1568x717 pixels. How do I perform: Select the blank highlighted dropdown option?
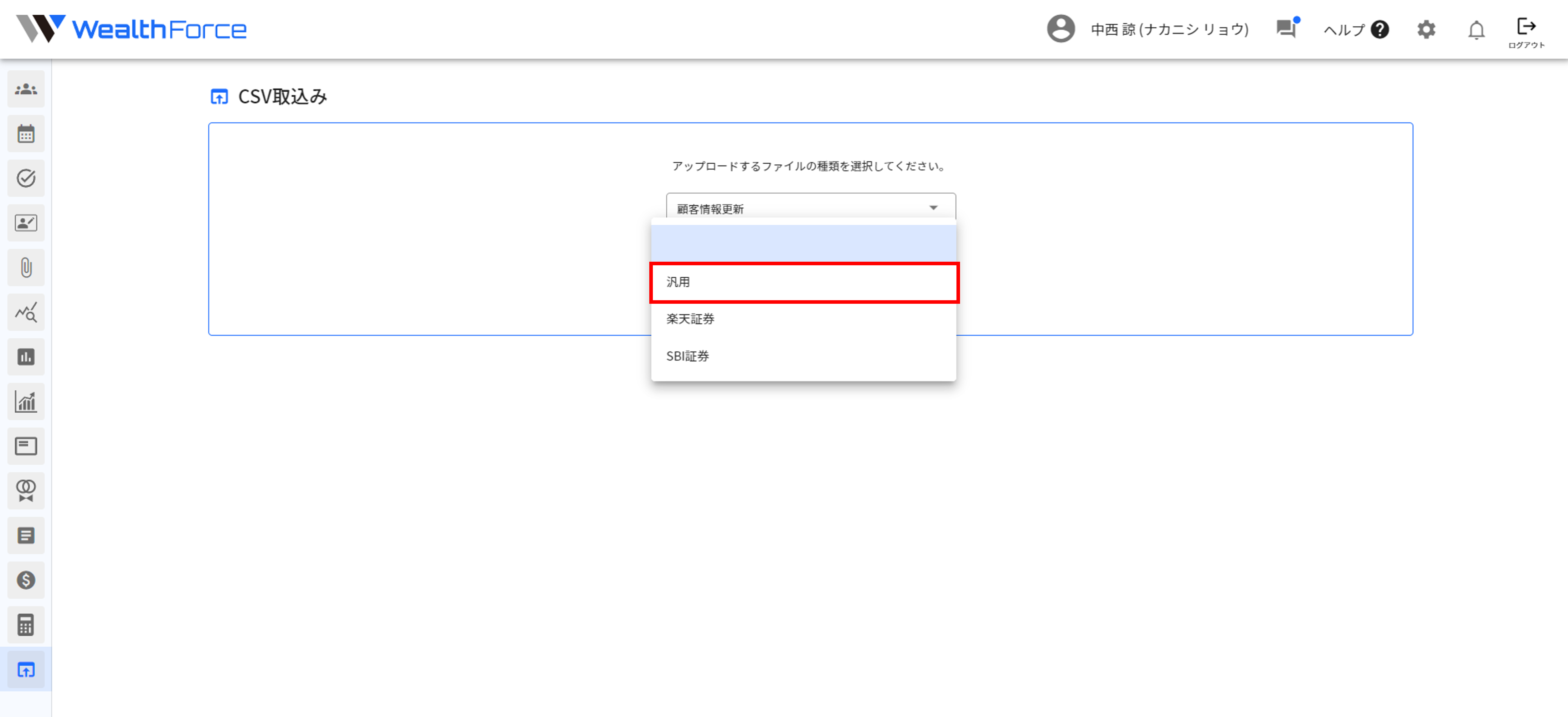point(804,243)
